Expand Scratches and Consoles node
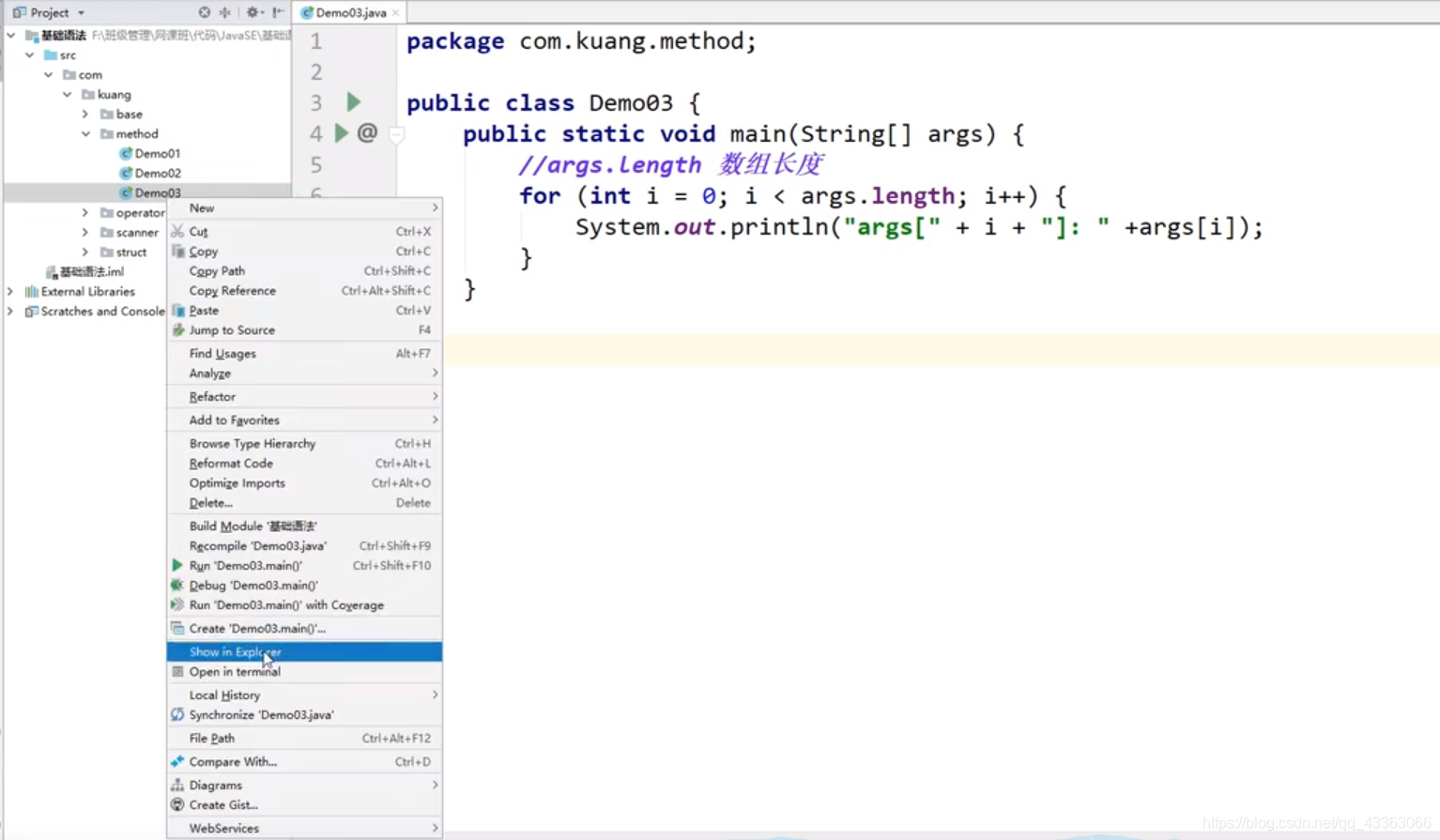Image resolution: width=1440 pixels, height=840 pixels. click(x=10, y=311)
